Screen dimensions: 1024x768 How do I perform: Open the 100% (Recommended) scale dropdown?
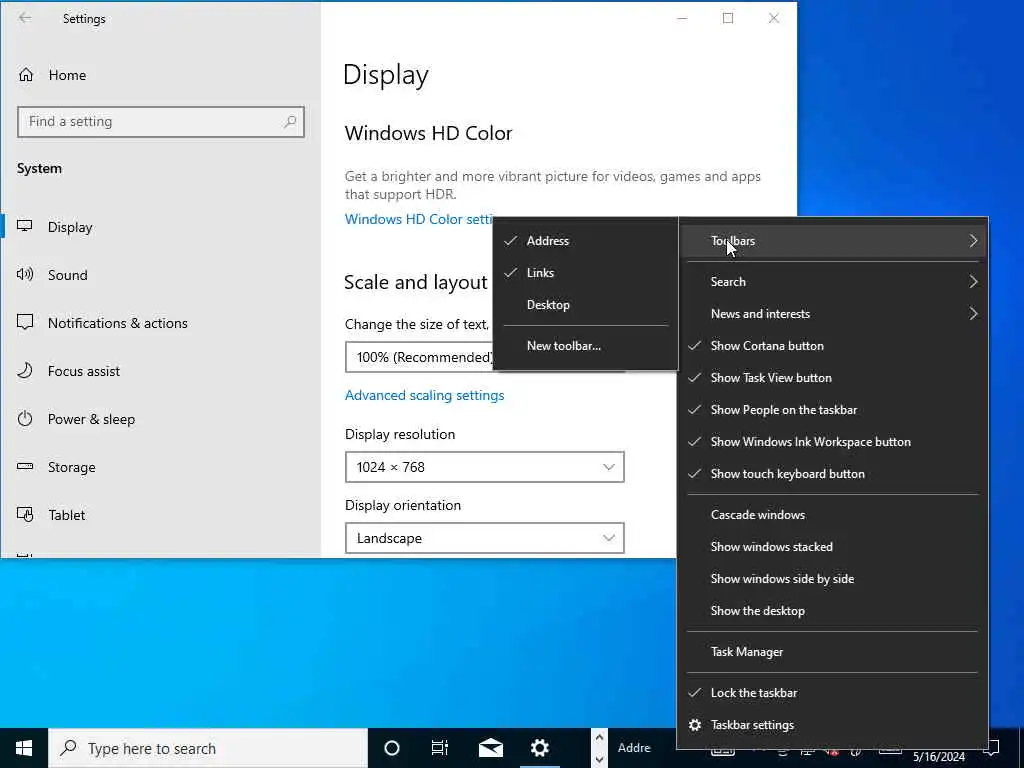click(x=419, y=357)
